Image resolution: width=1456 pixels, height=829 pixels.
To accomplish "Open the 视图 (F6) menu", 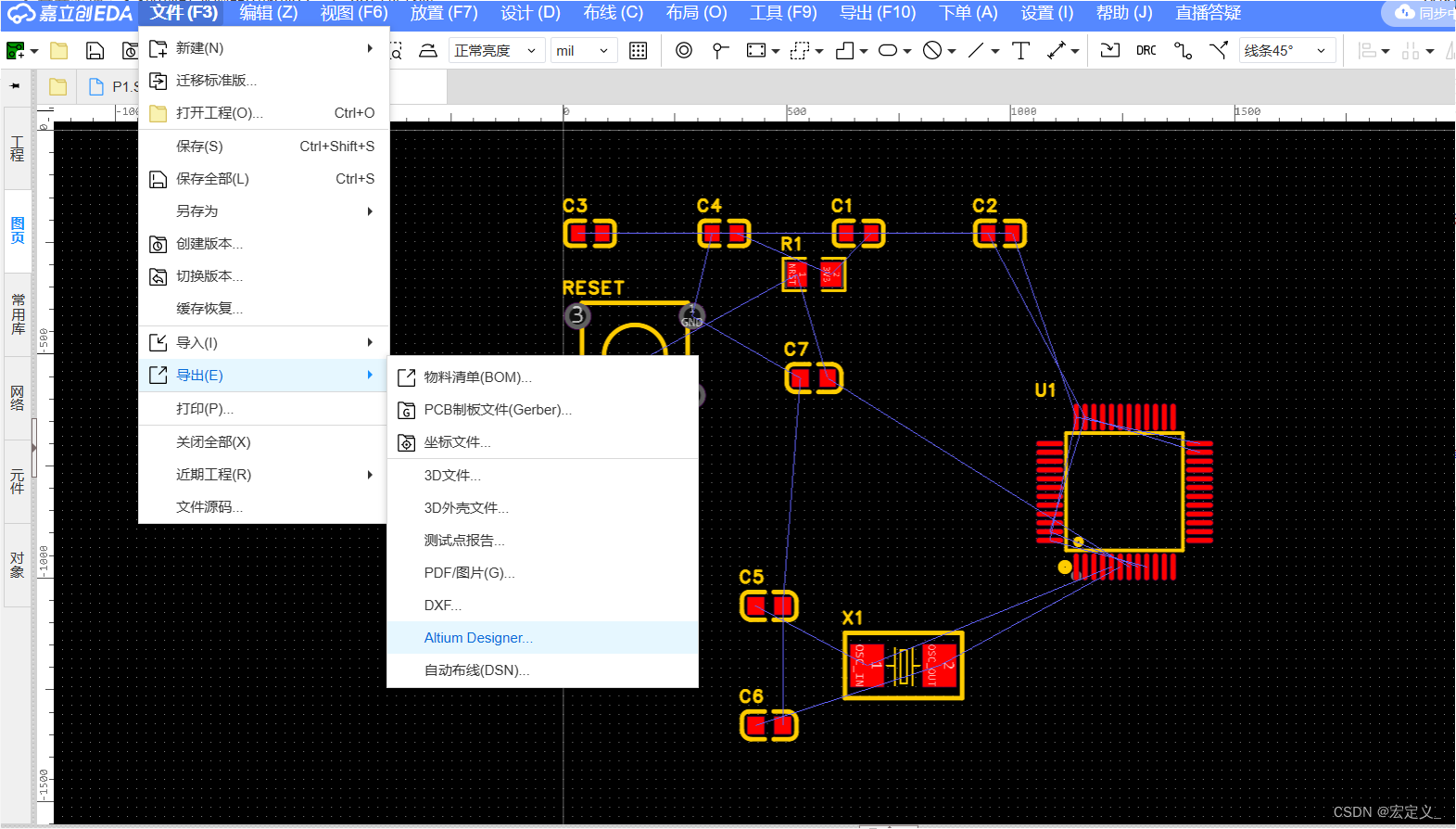I will (354, 13).
